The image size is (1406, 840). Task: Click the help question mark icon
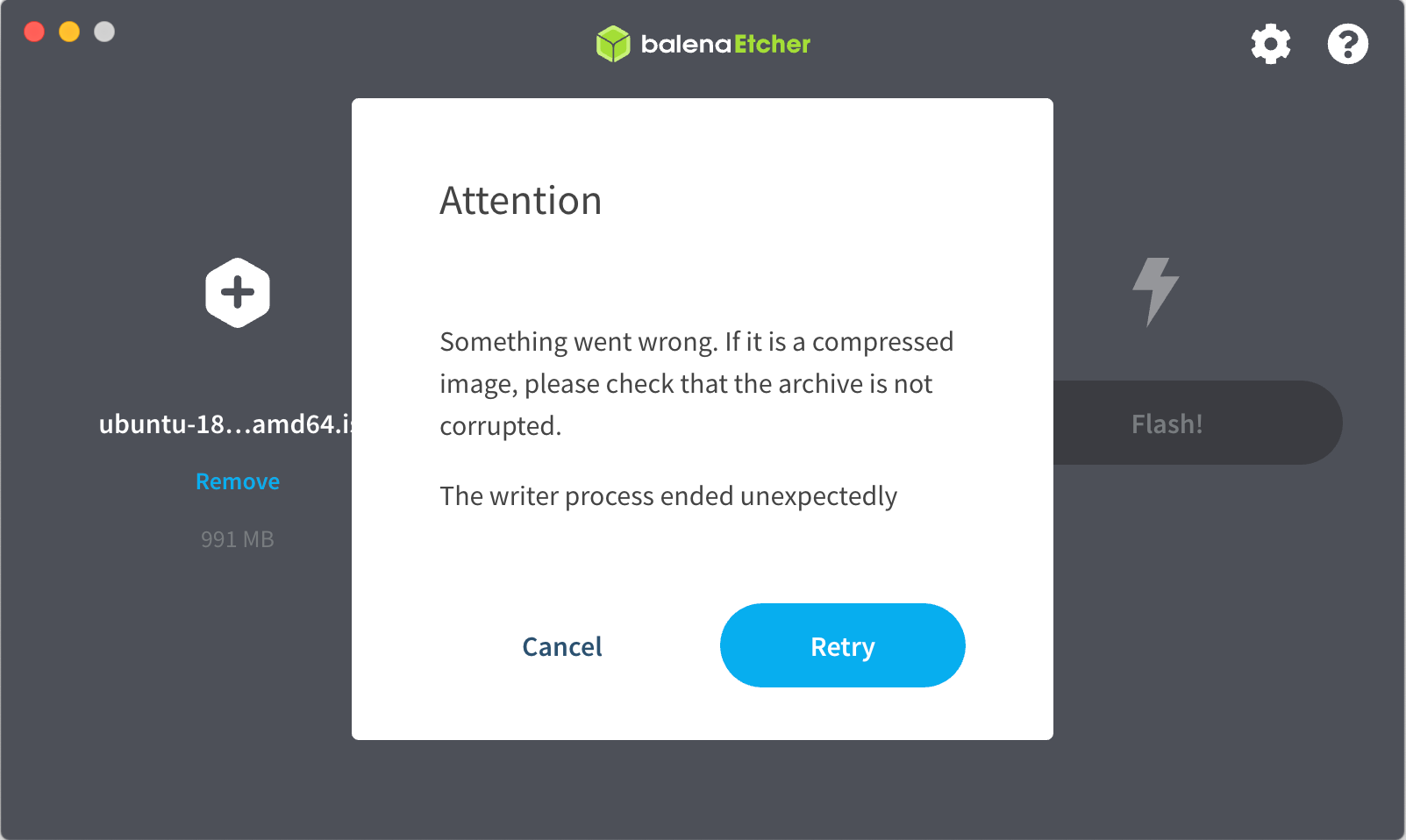1347,44
